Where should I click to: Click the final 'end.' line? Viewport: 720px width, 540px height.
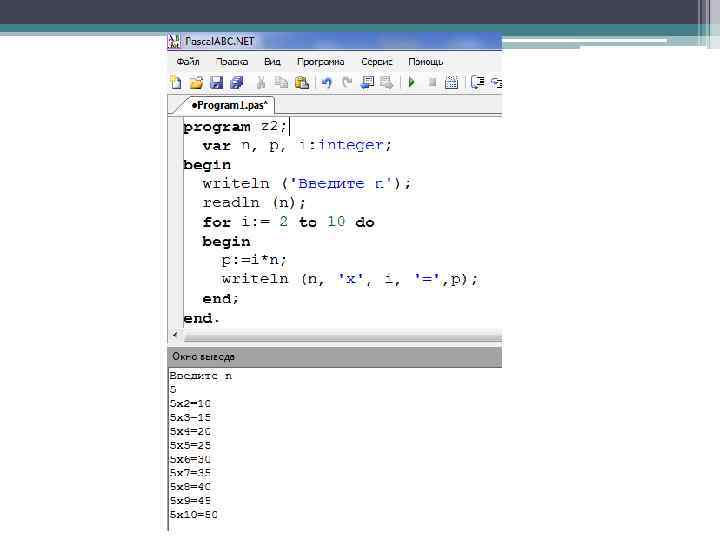tap(201, 318)
